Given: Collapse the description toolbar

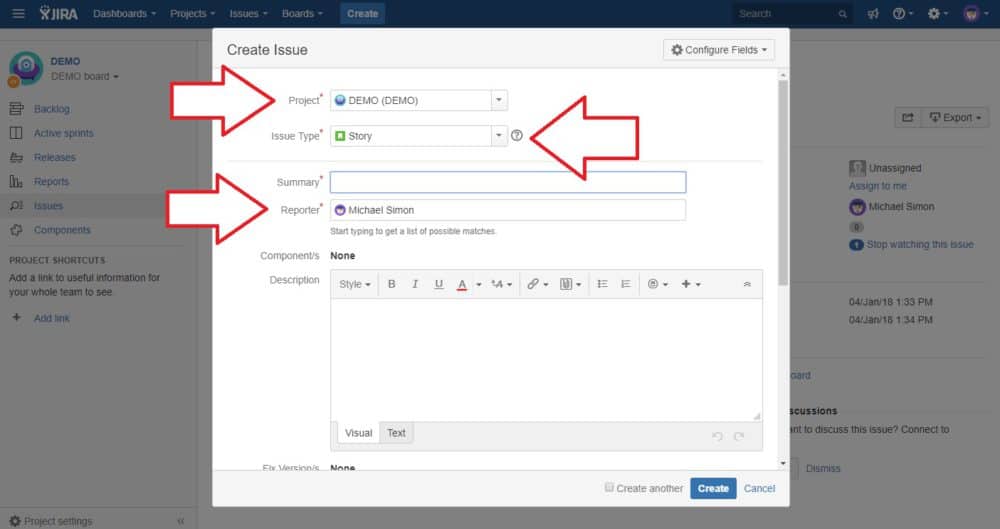Looking at the screenshot, I should coord(747,284).
